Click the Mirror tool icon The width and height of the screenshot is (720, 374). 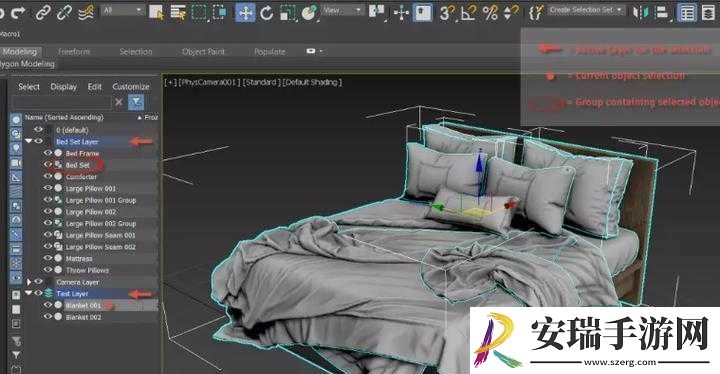click(x=640, y=12)
